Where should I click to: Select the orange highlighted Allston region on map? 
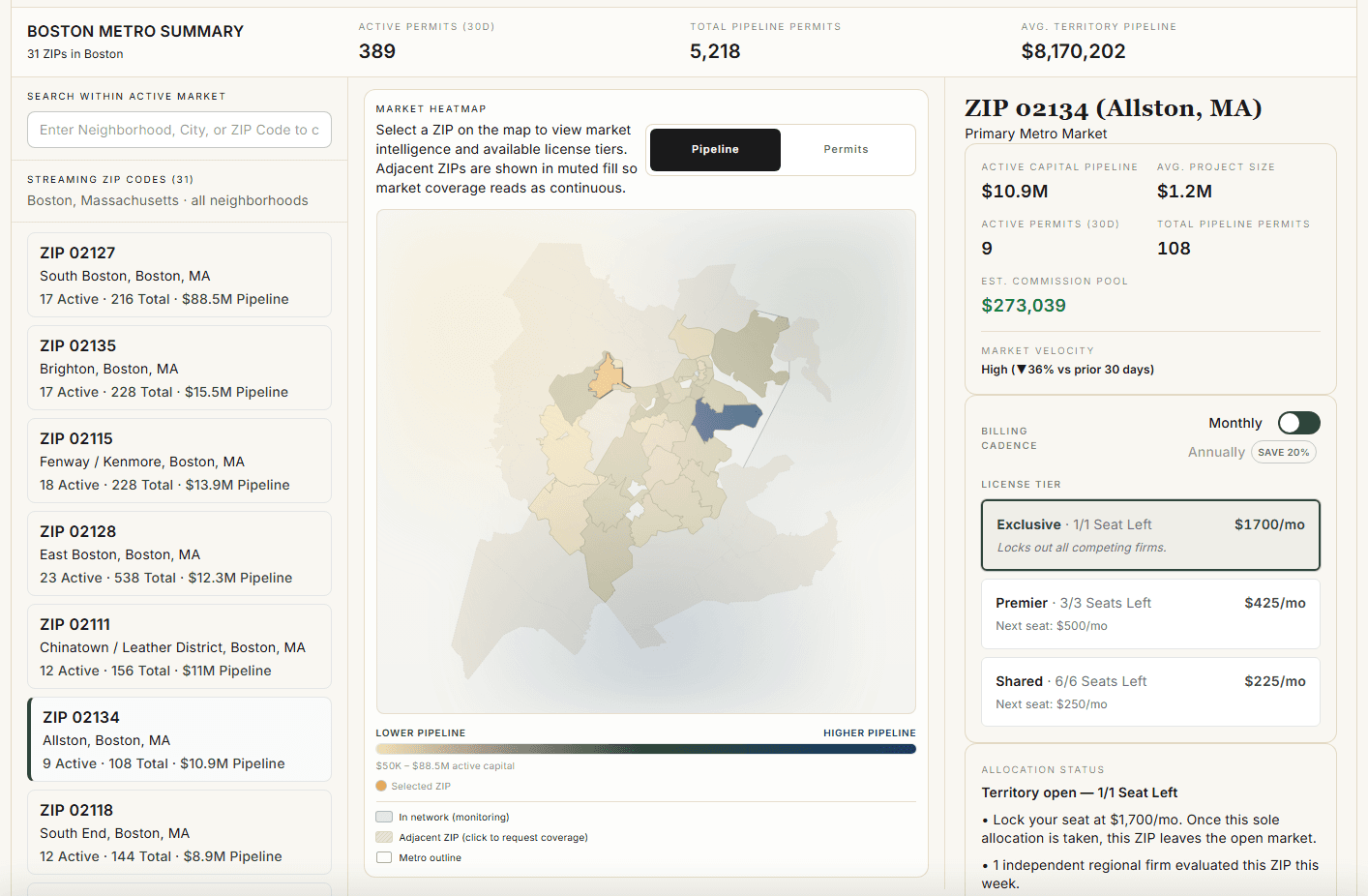tap(609, 378)
